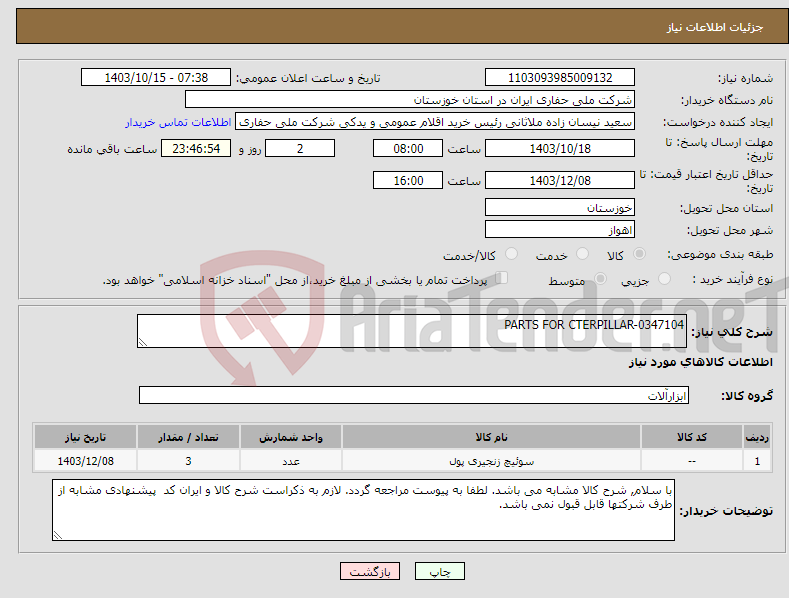Select the کالا radio button
This screenshot has width=789, height=598.
639,254
